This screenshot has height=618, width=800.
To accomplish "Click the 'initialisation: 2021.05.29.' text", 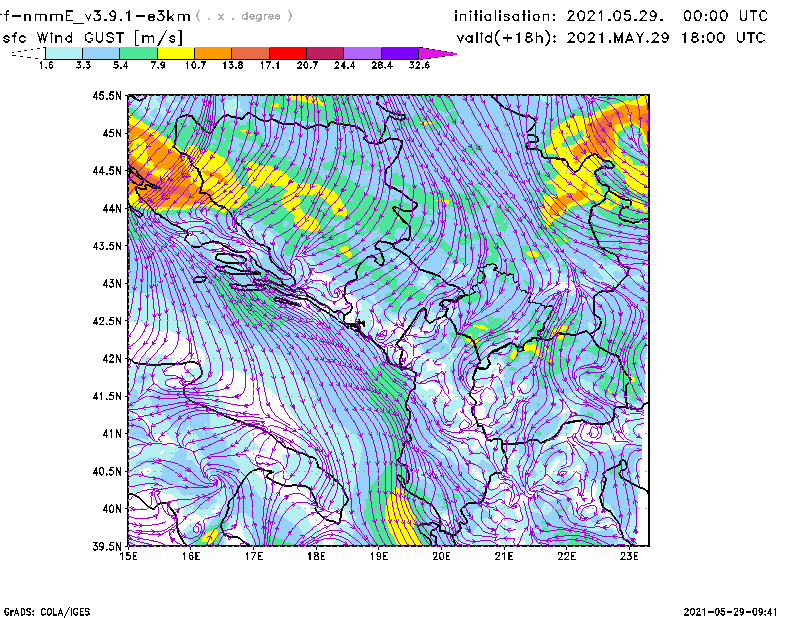I will point(559,16).
